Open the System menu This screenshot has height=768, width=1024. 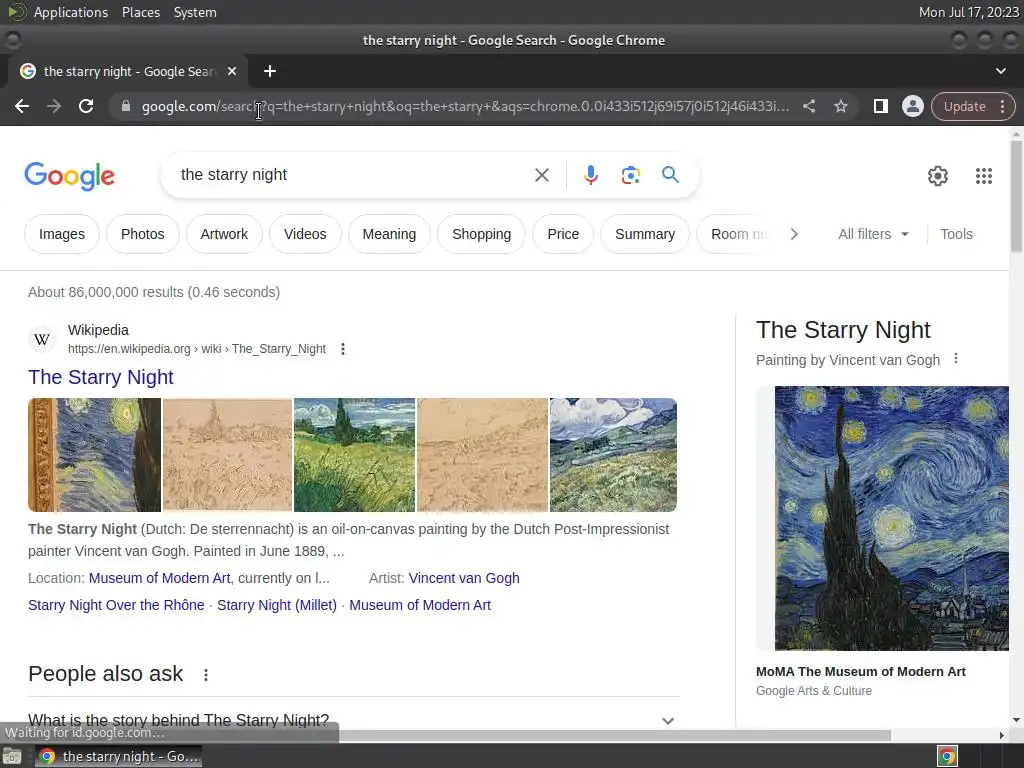coord(195,12)
